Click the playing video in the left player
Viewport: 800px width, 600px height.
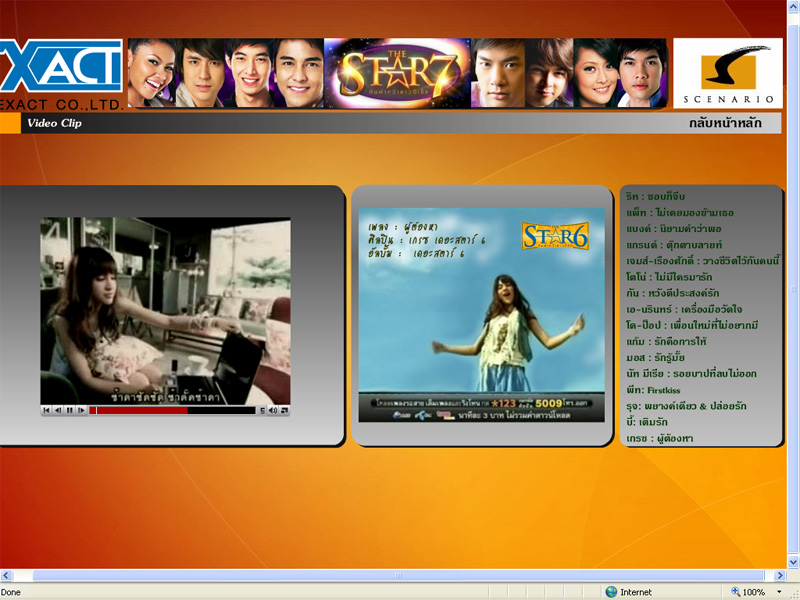165,311
